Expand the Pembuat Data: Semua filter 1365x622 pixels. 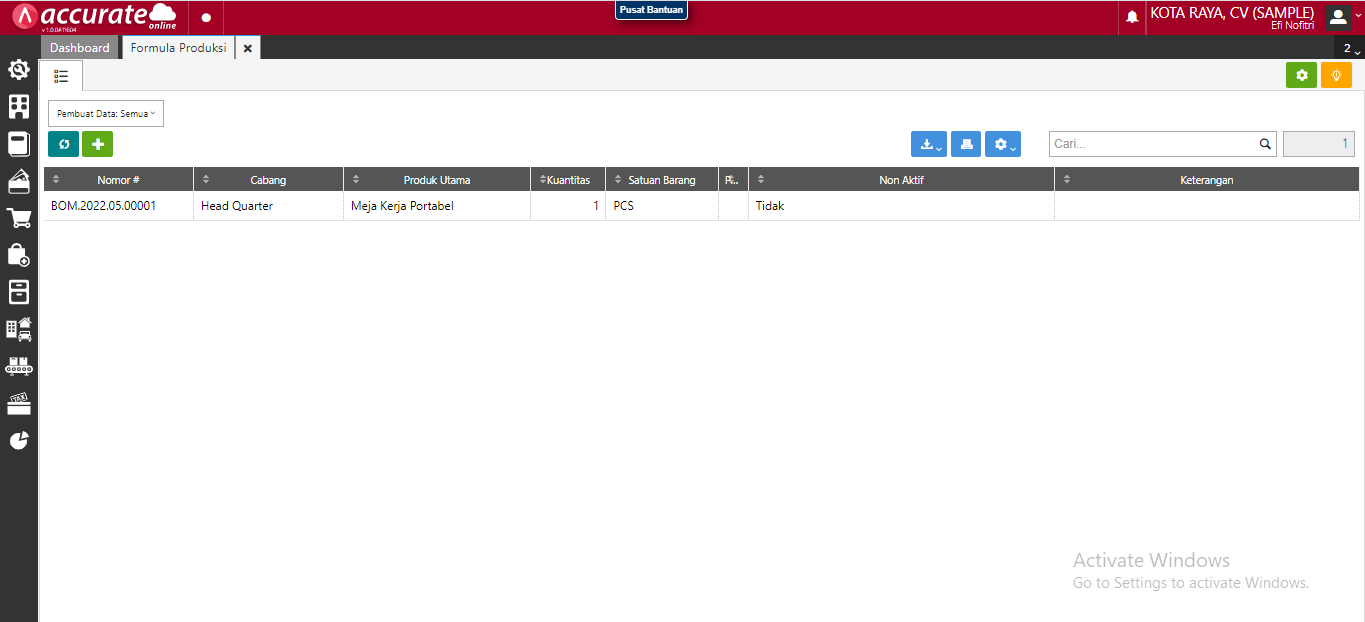[x=106, y=114]
